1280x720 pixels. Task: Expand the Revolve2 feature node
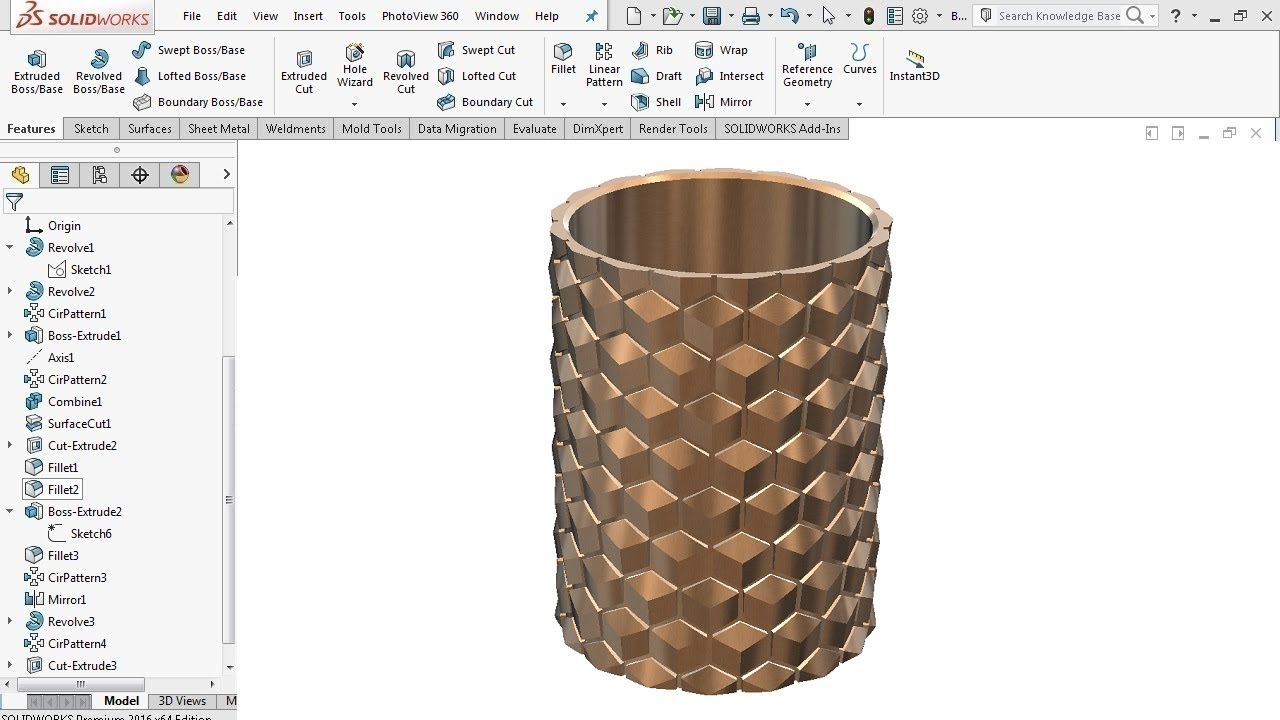click(x=10, y=291)
